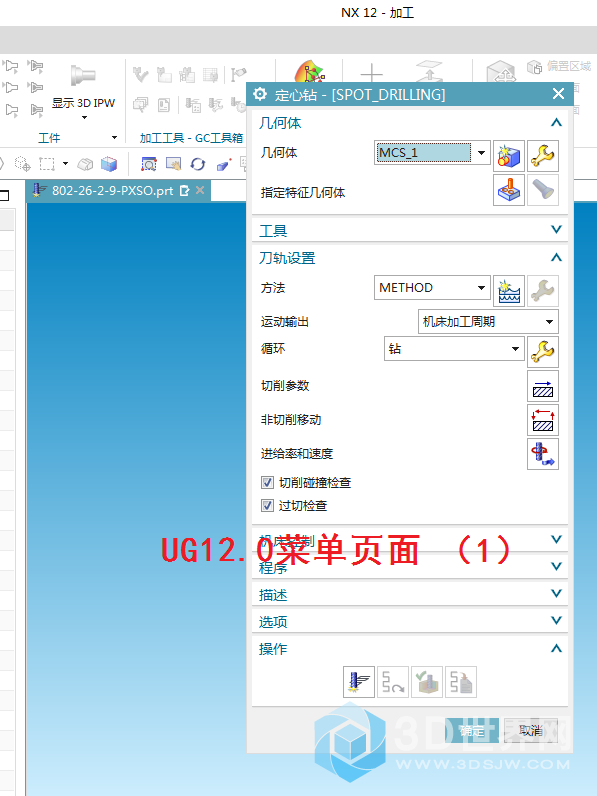Open the 循环 钻 dropdown
Screen dimensions: 597x796
[x=454, y=349]
